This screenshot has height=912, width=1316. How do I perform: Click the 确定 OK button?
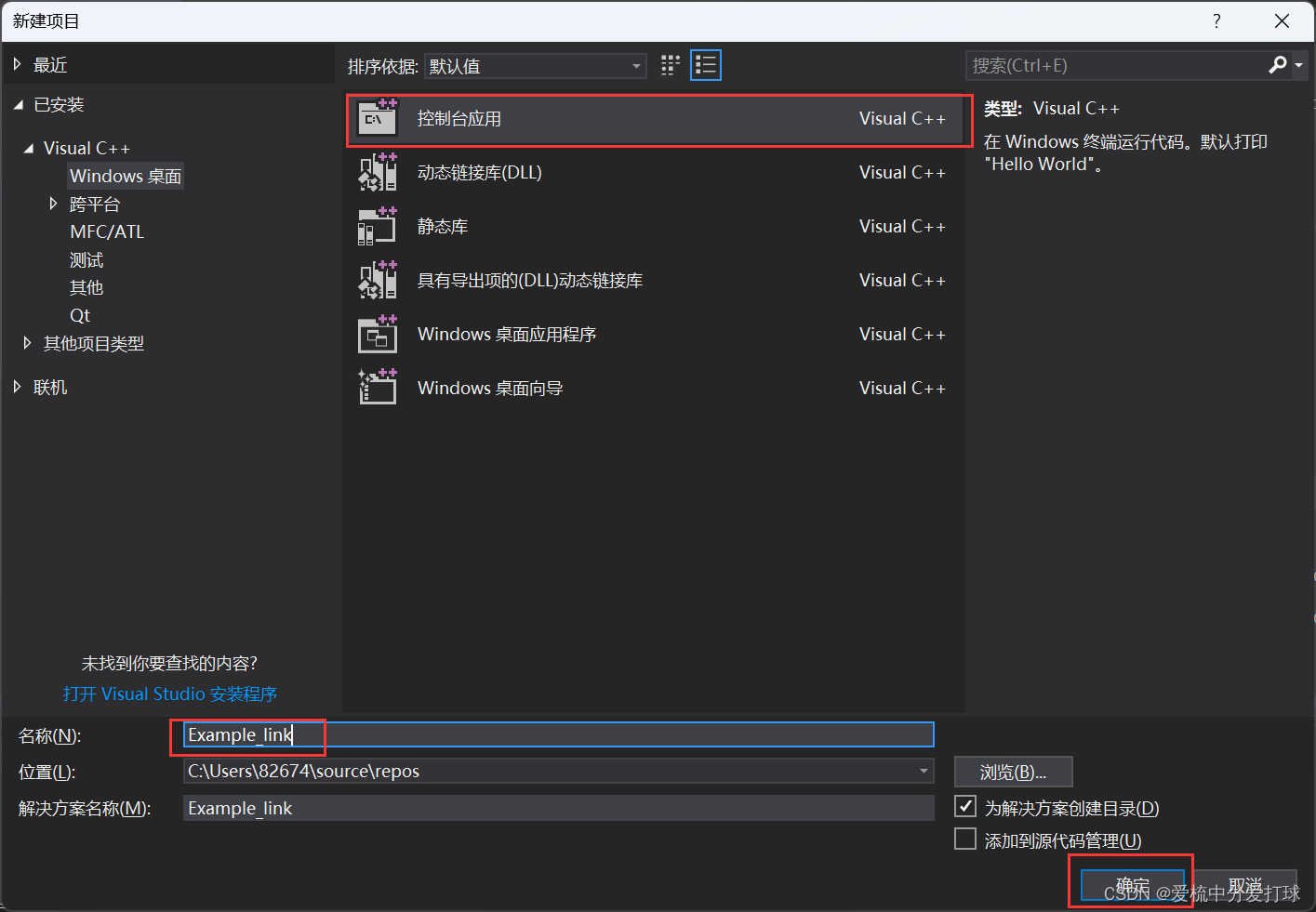click(x=1133, y=885)
